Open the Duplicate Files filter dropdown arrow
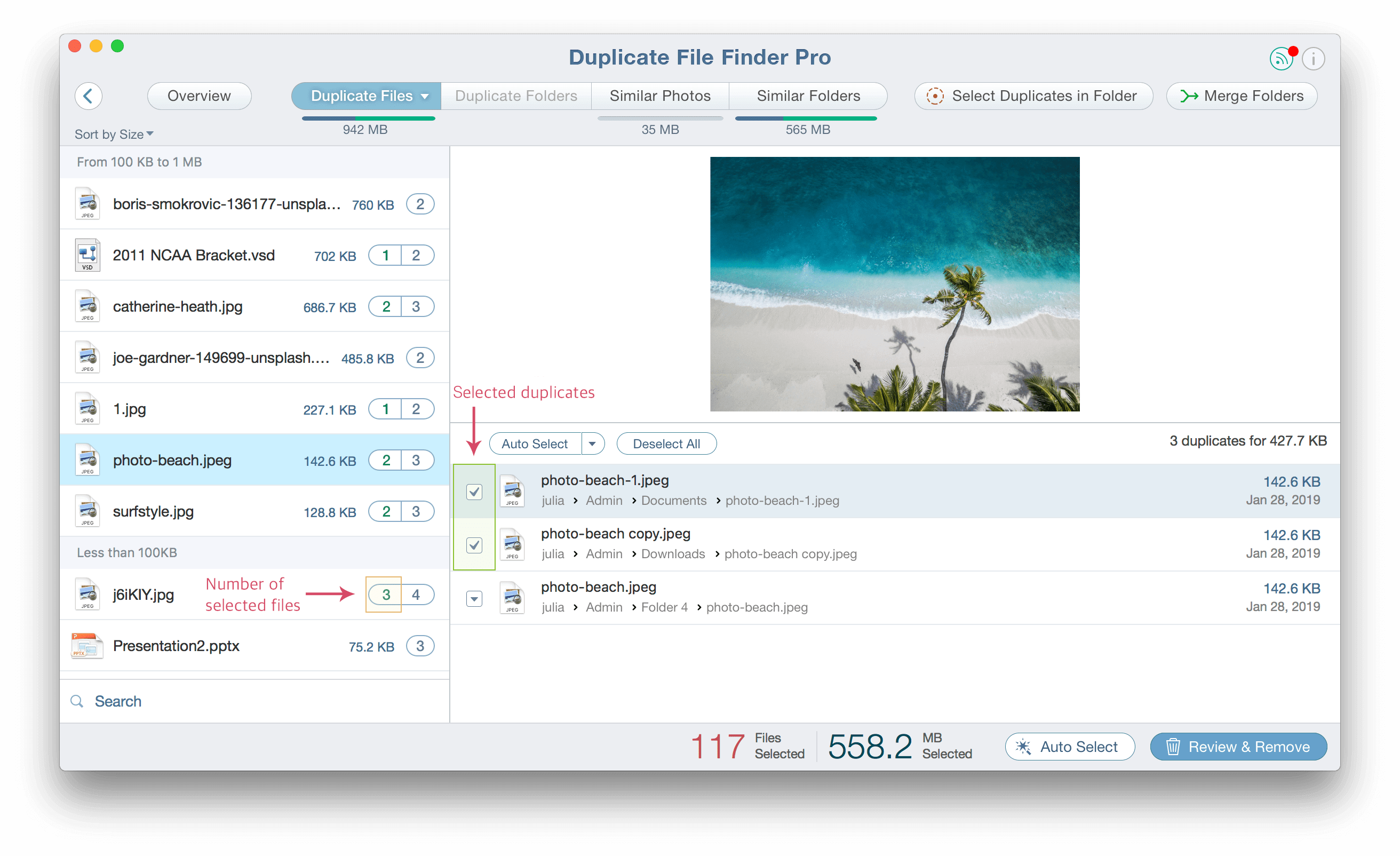The height and width of the screenshot is (856, 1400). 425,96
